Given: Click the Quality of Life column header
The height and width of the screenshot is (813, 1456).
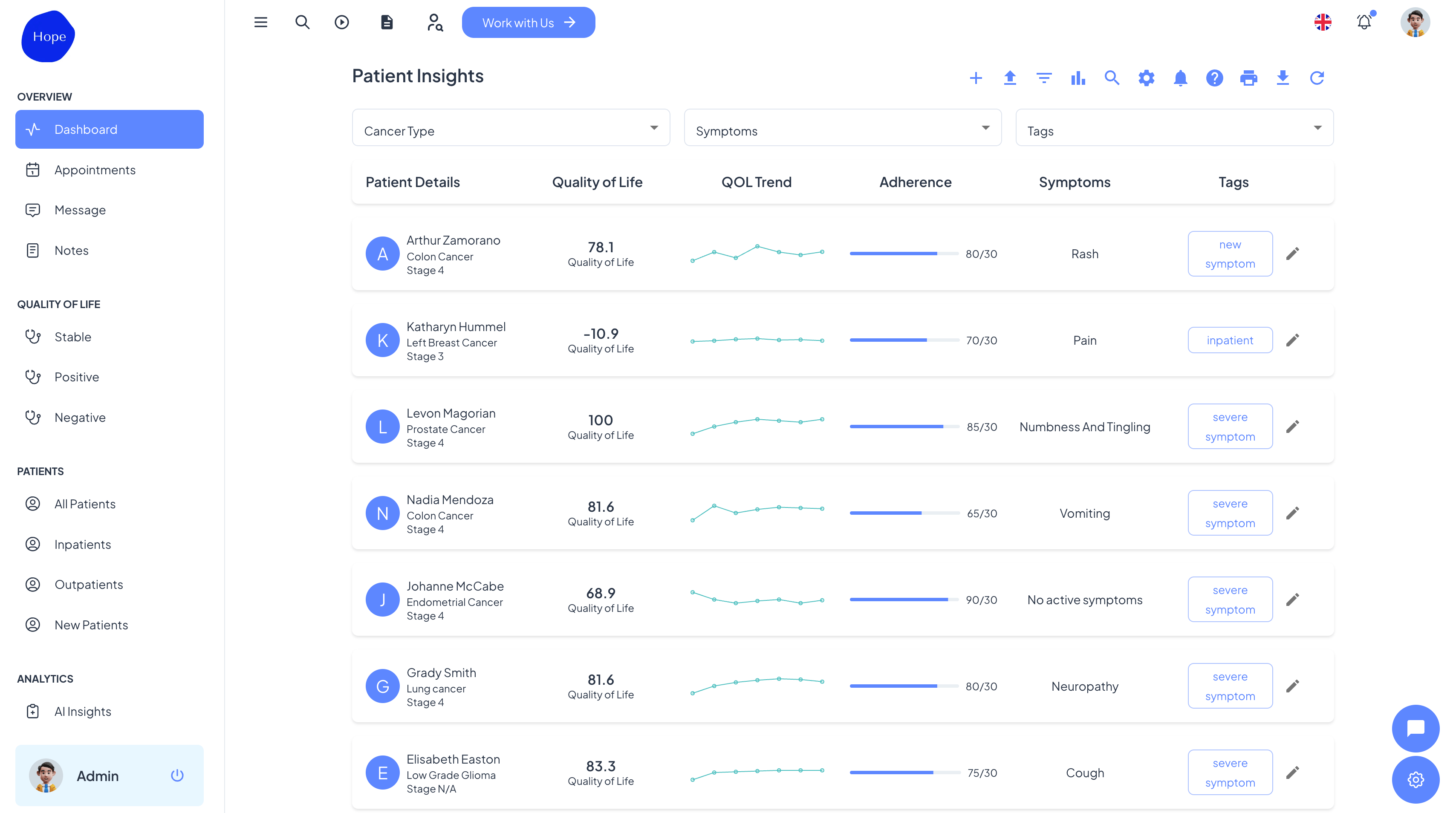Looking at the screenshot, I should [597, 182].
